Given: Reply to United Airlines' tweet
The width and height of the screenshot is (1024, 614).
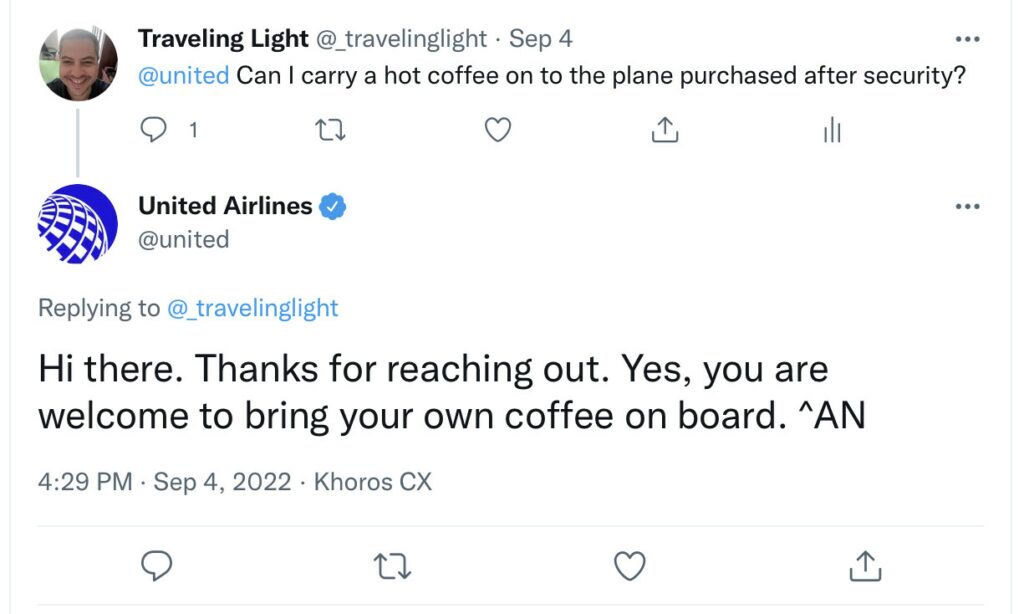Looking at the screenshot, I should pos(157,566).
